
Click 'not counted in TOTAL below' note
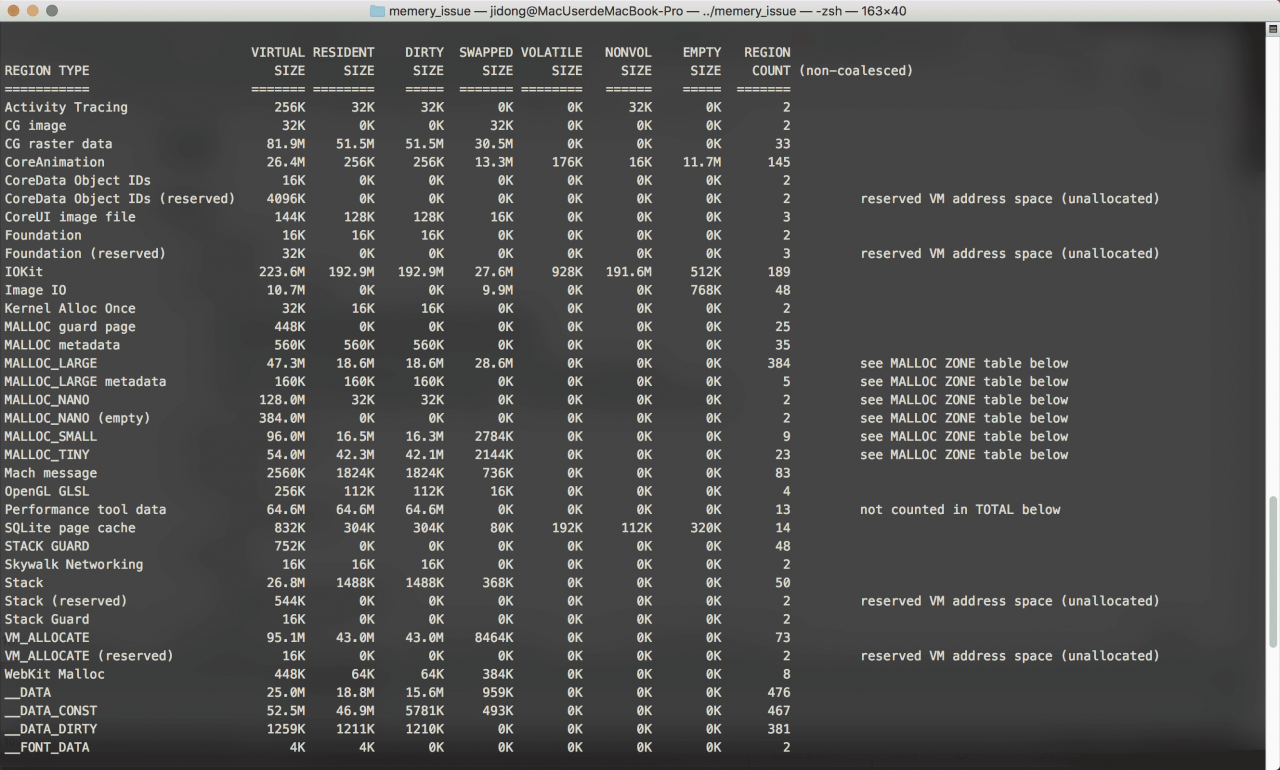coord(960,509)
